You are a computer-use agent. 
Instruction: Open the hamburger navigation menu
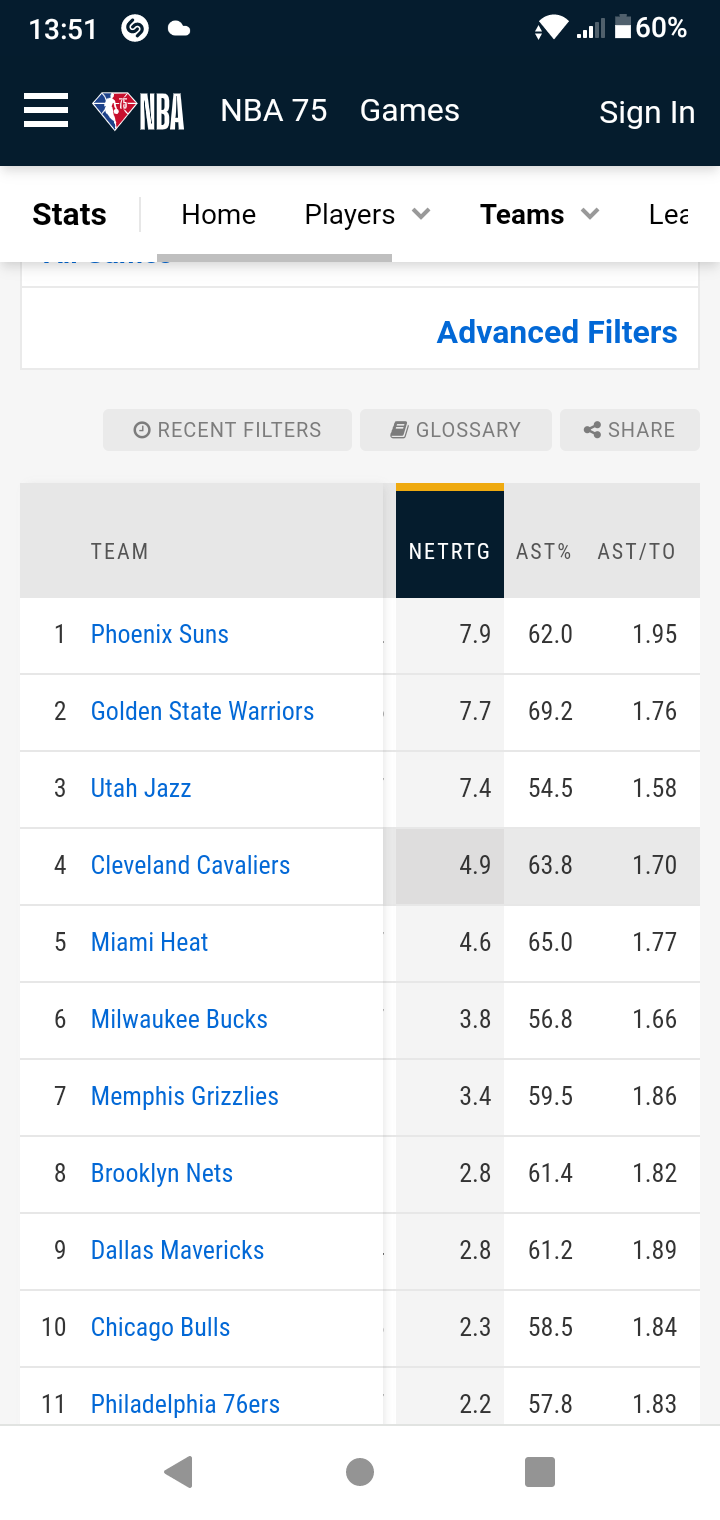46,111
